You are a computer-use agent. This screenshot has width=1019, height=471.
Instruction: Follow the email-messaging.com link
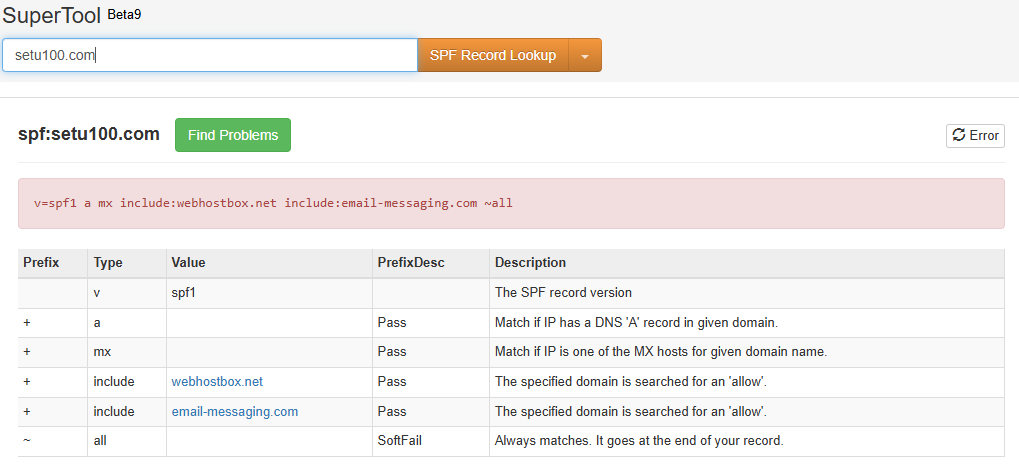[234, 411]
